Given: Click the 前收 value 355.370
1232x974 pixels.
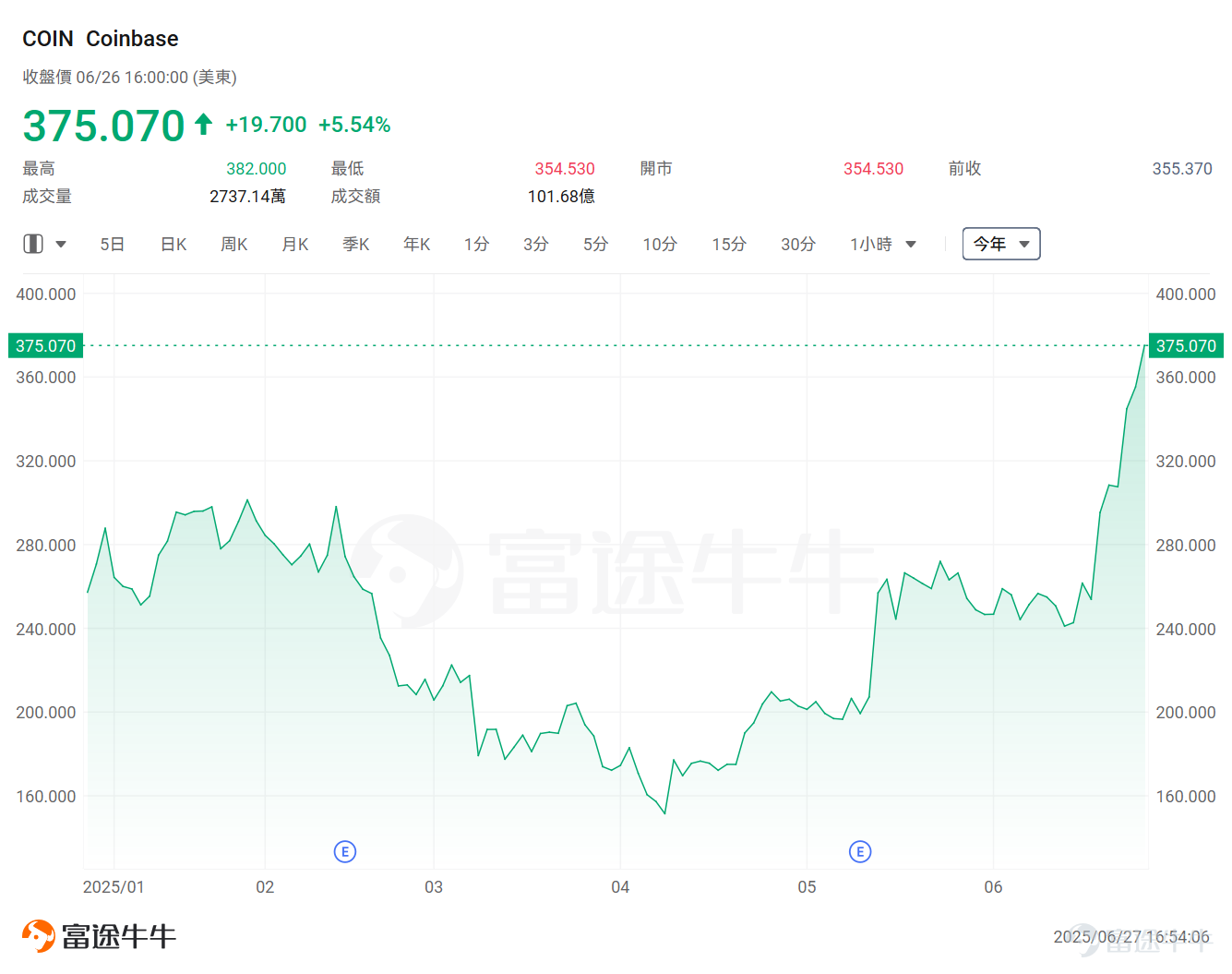Looking at the screenshot, I should click(x=1182, y=169).
